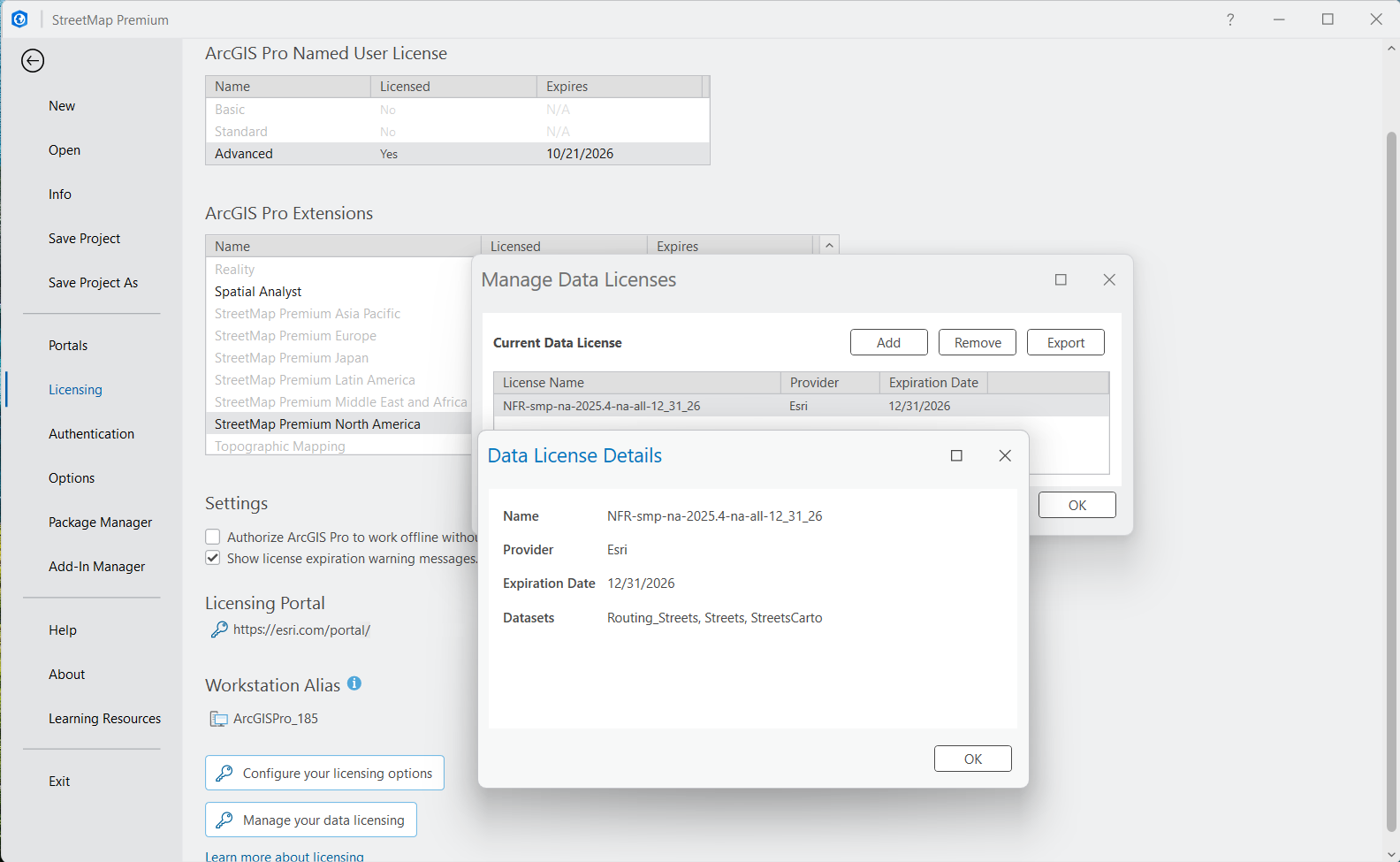Select the NFR-smp-na-2025.4 license row
The height and width of the screenshot is (862, 1400).
pyautogui.click(x=801, y=406)
